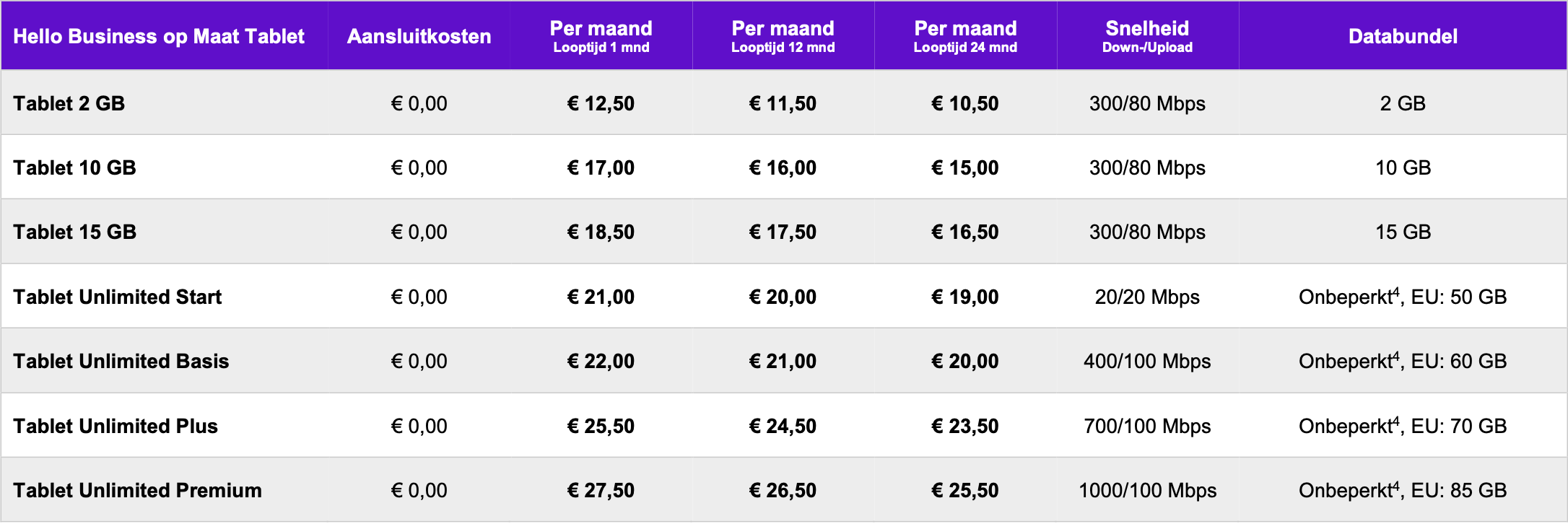The image size is (1568, 524).
Task: Select the 1000/100 Mbps speed cell
Action: [1147, 490]
